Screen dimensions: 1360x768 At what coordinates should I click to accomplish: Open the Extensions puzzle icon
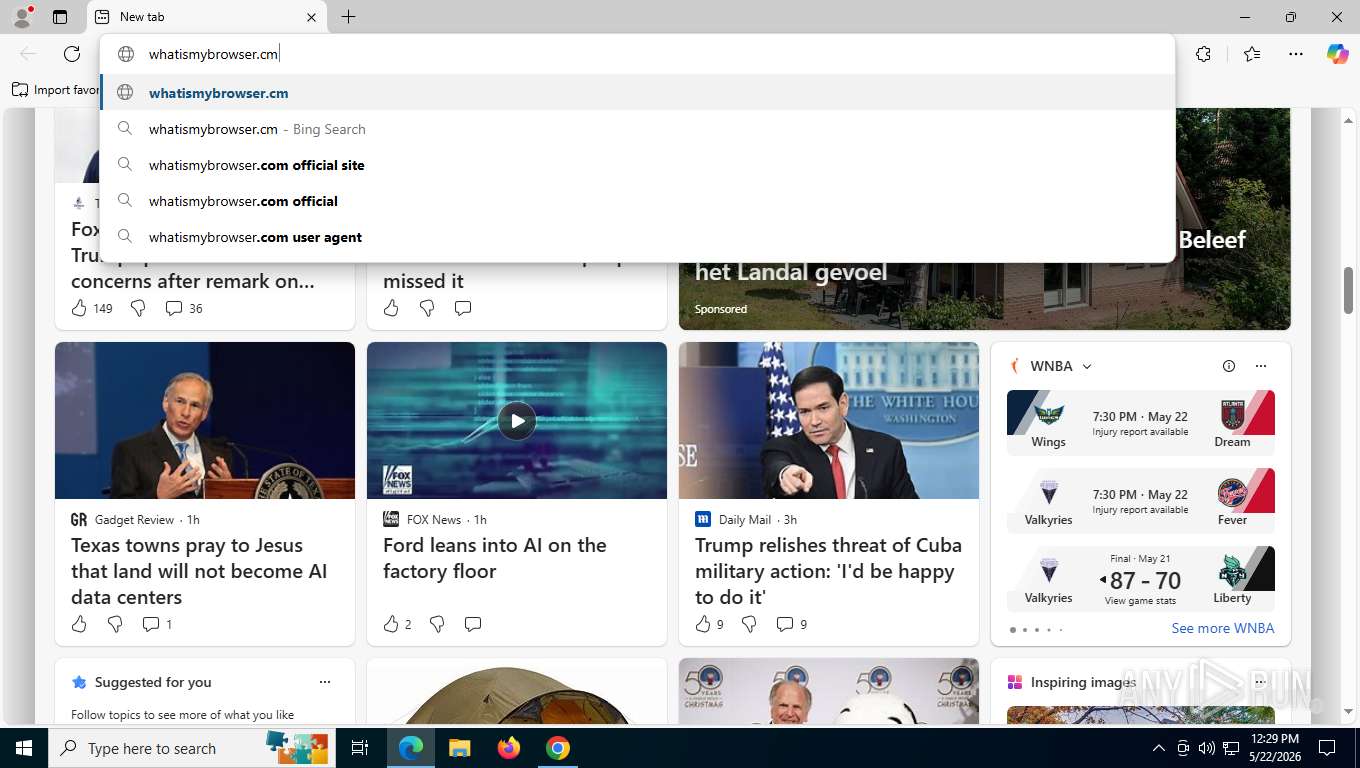(1204, 54)
